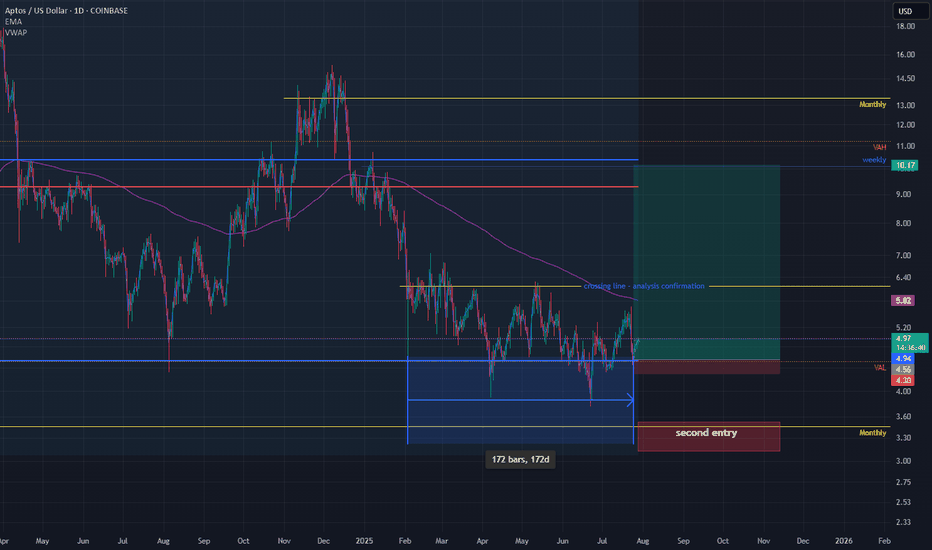Viewport: 932px width, 550px height.
Task: Click the "172 bars, 172d" range label
Action: coord(520,459)
